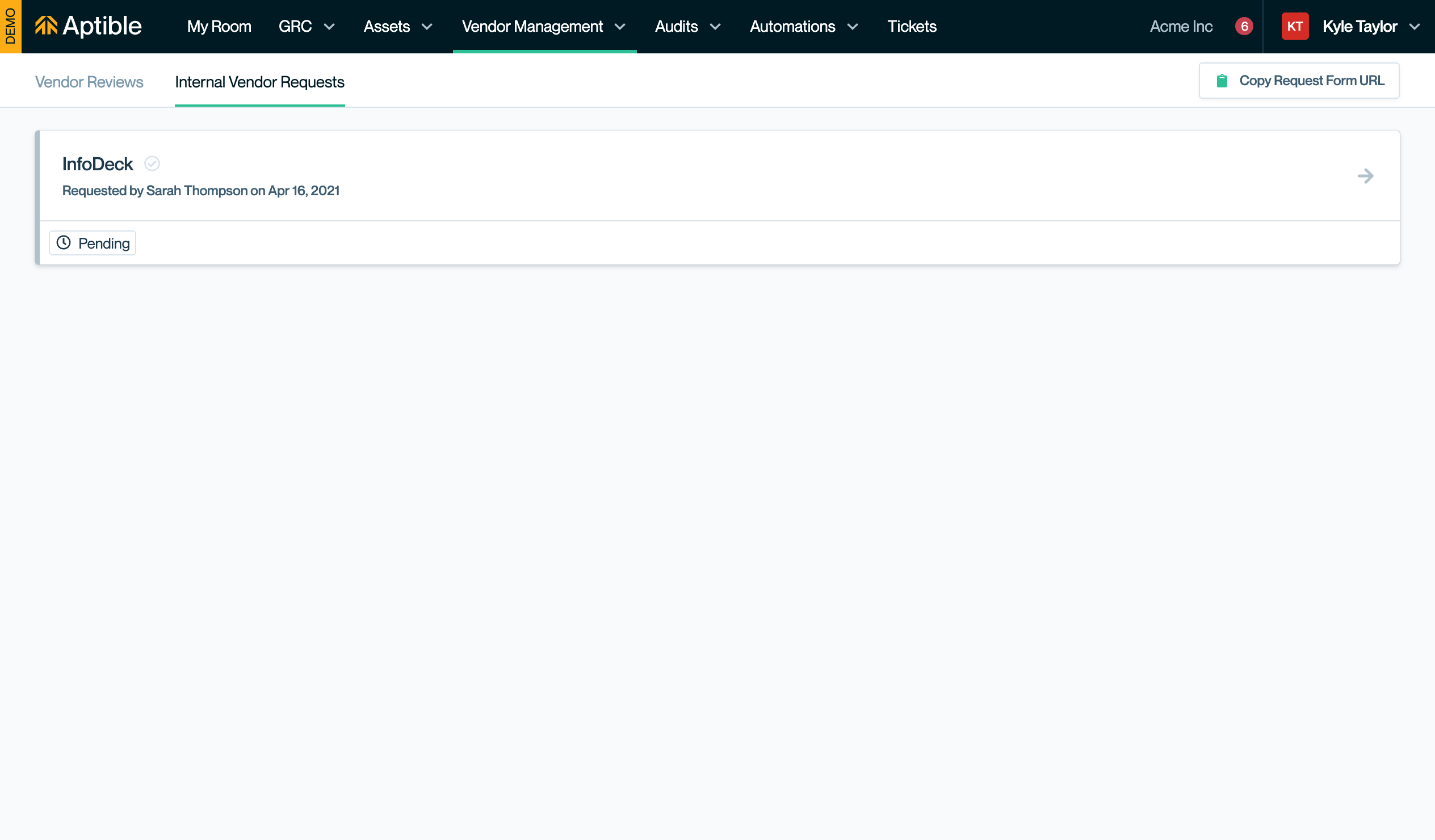Go to My Room
Screen dimensions: 1435x840
(x=219, y=26)
